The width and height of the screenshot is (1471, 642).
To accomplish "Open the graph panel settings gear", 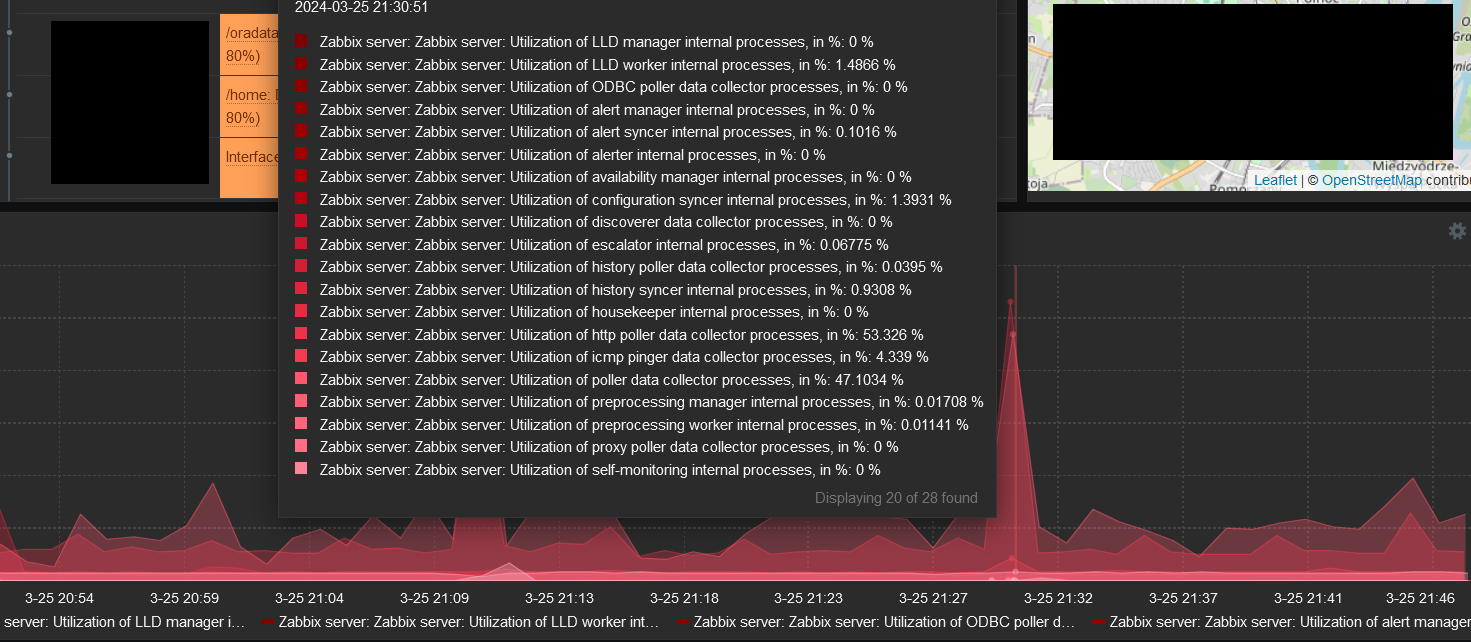I will (x=1457, y=230).
